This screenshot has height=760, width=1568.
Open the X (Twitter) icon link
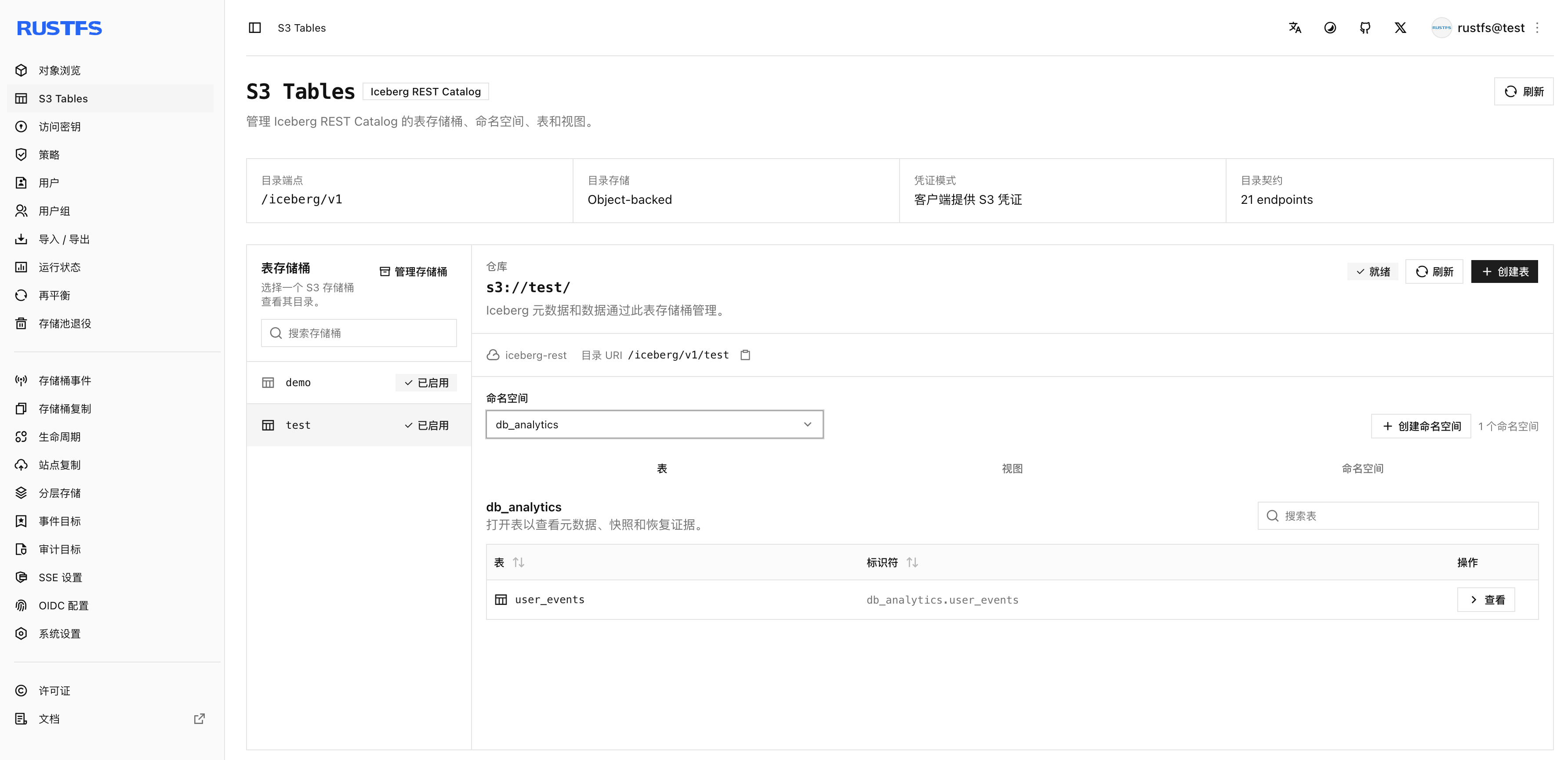pyautogui.click(x=1400, y=28)
